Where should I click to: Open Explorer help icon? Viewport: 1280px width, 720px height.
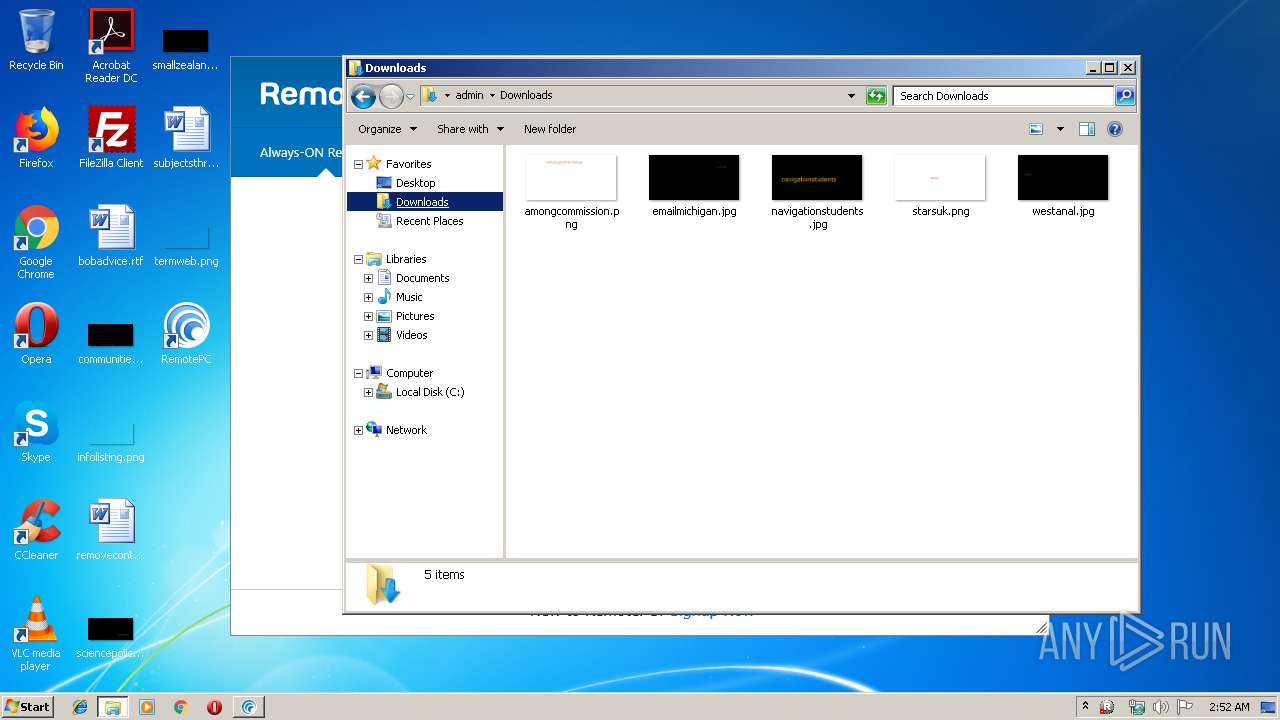1115,129
